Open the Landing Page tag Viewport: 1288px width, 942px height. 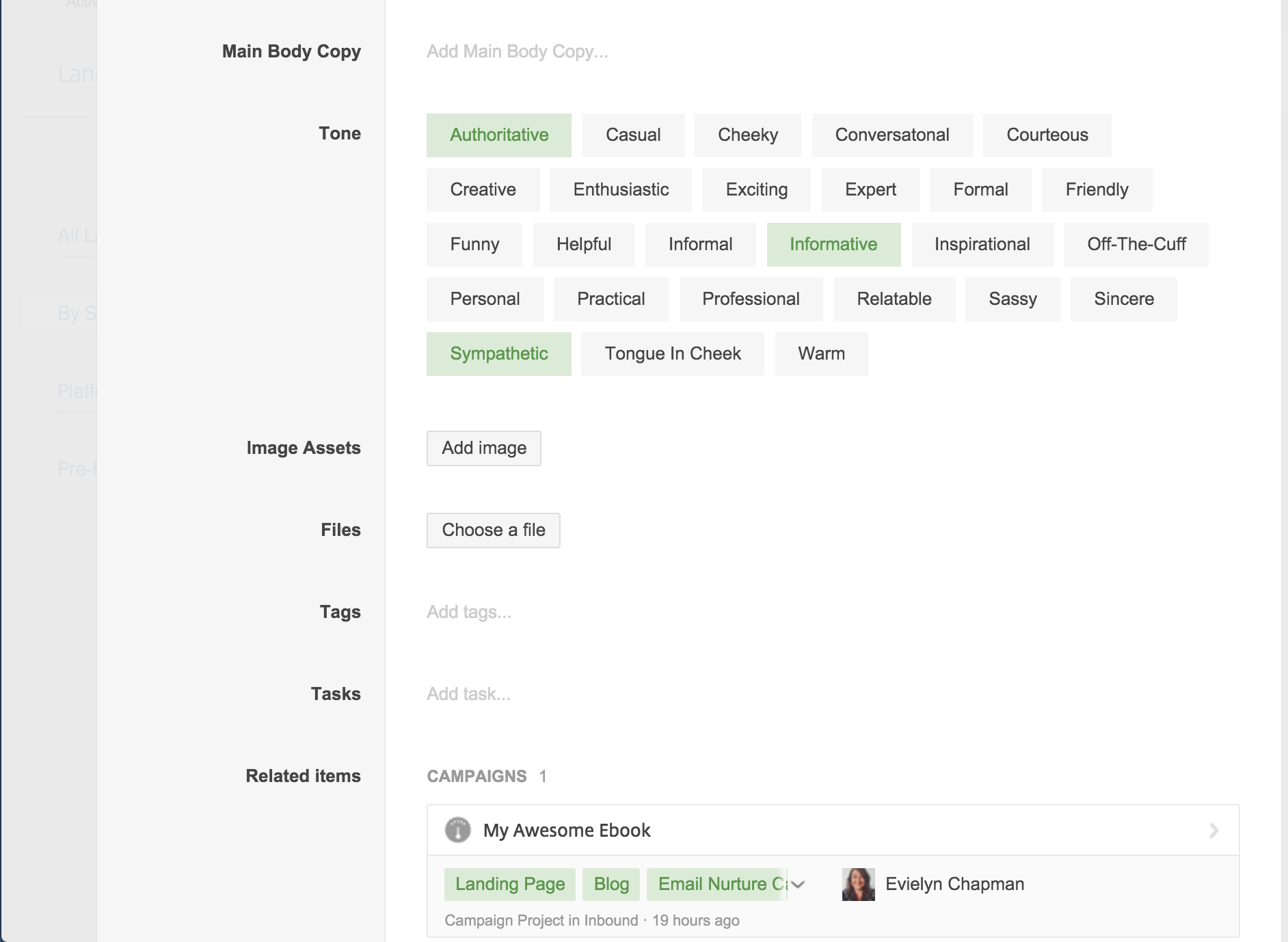coord(509,884)
